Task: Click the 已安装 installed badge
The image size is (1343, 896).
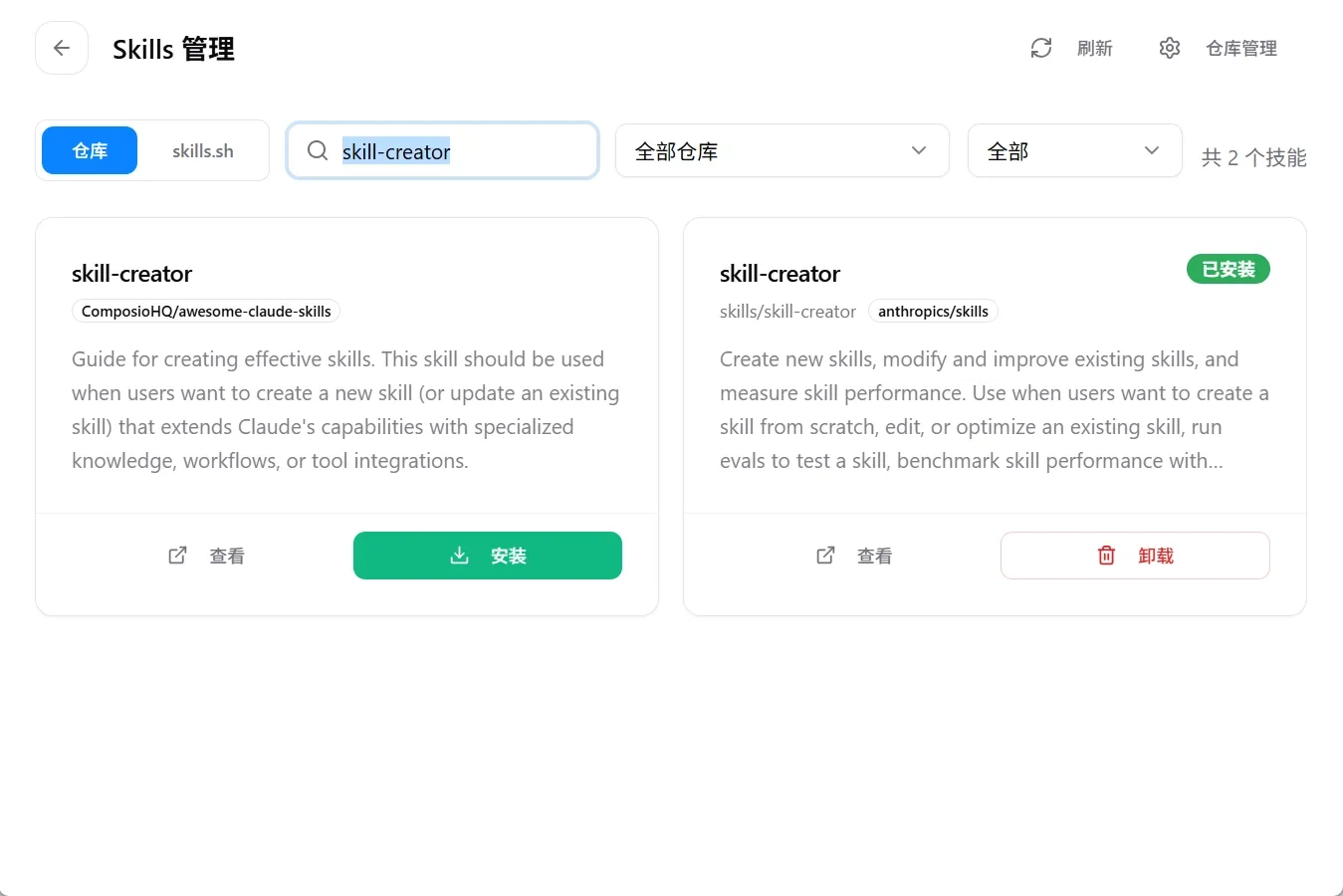Action: [1229, 269]
